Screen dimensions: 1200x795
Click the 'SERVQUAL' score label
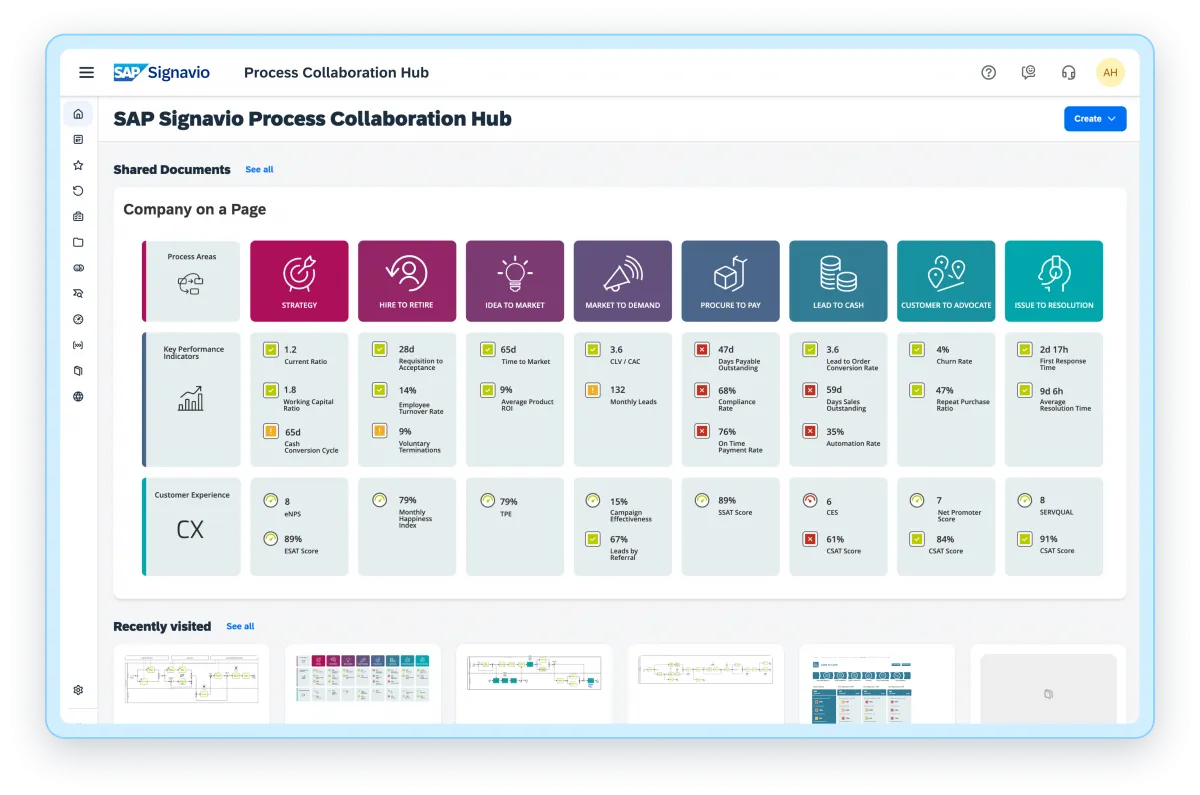[1058, 512]
